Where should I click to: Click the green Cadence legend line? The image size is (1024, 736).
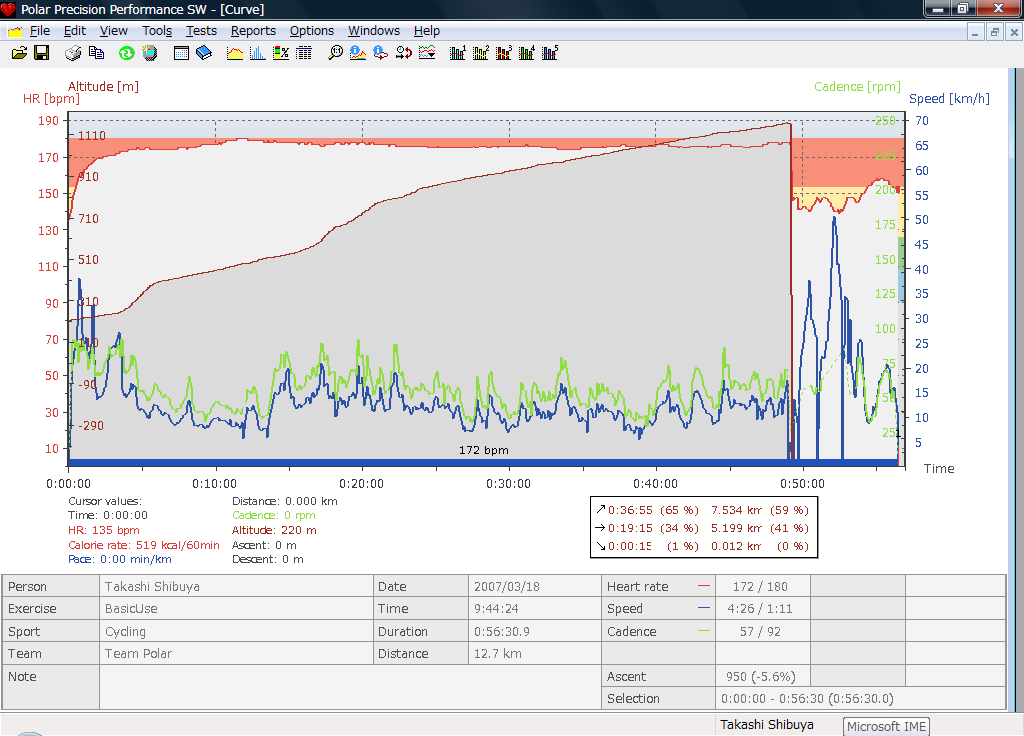pos(704,631)
